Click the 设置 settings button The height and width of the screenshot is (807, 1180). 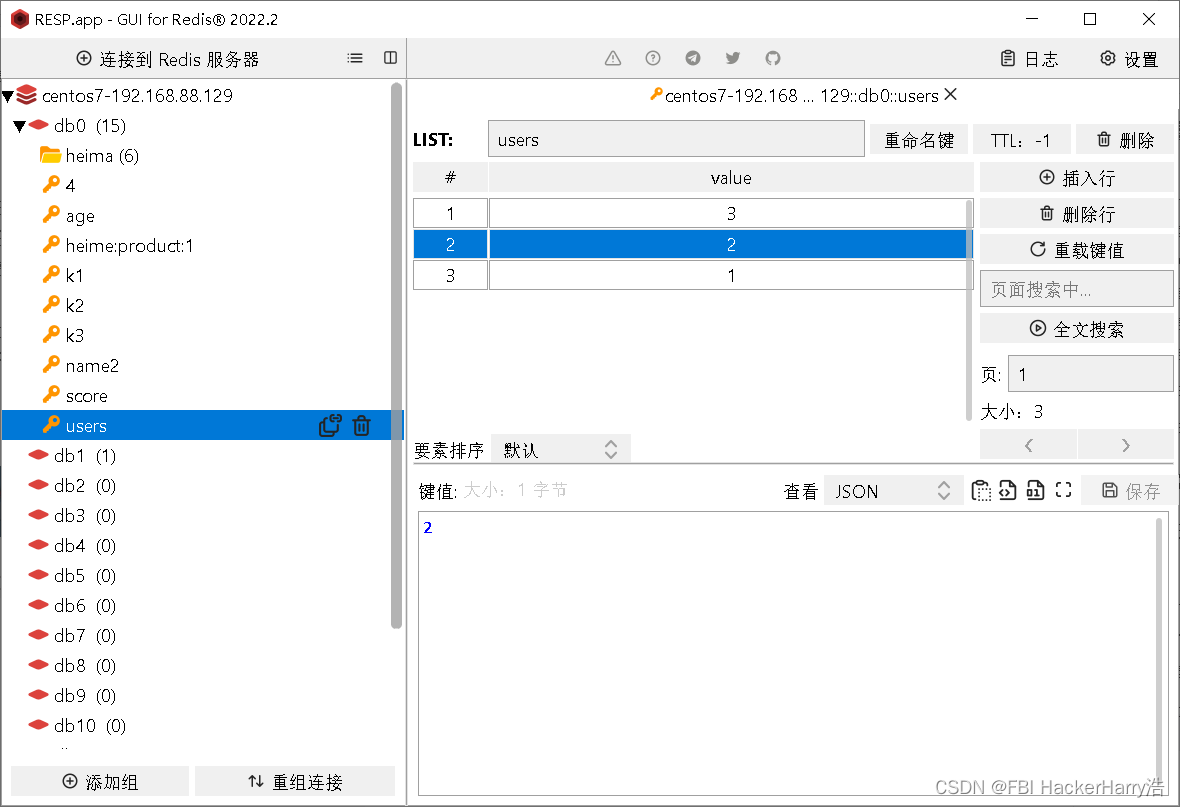[1128, 58]
